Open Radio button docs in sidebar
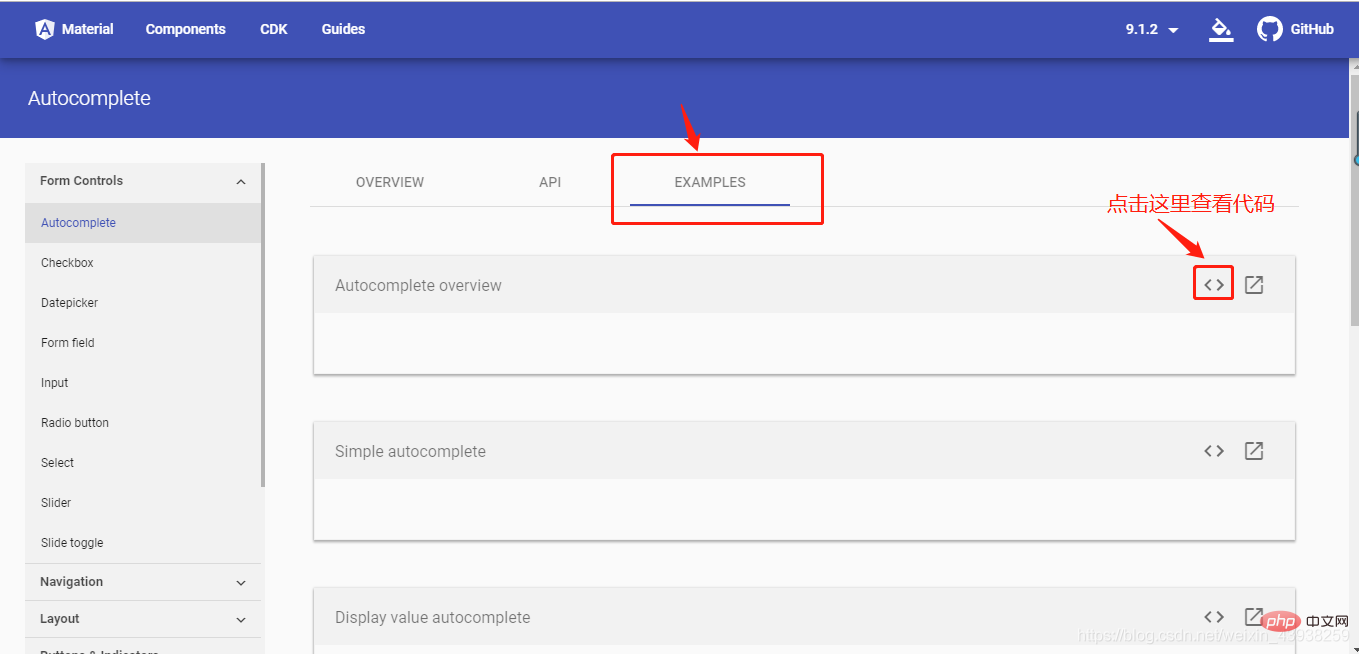The width and height of the screenshot is (1359, 654). [143, 423]
